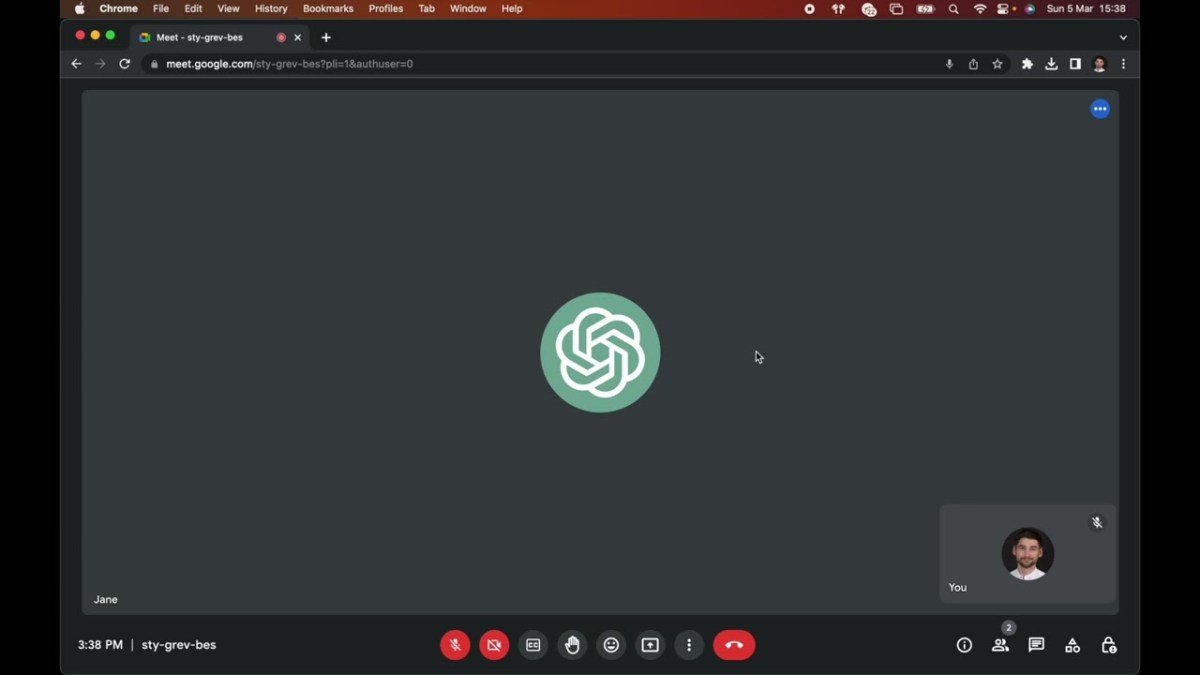Click the browser forward arrow
This screenshot has height=675, width=1200.
tap(100, 64)
